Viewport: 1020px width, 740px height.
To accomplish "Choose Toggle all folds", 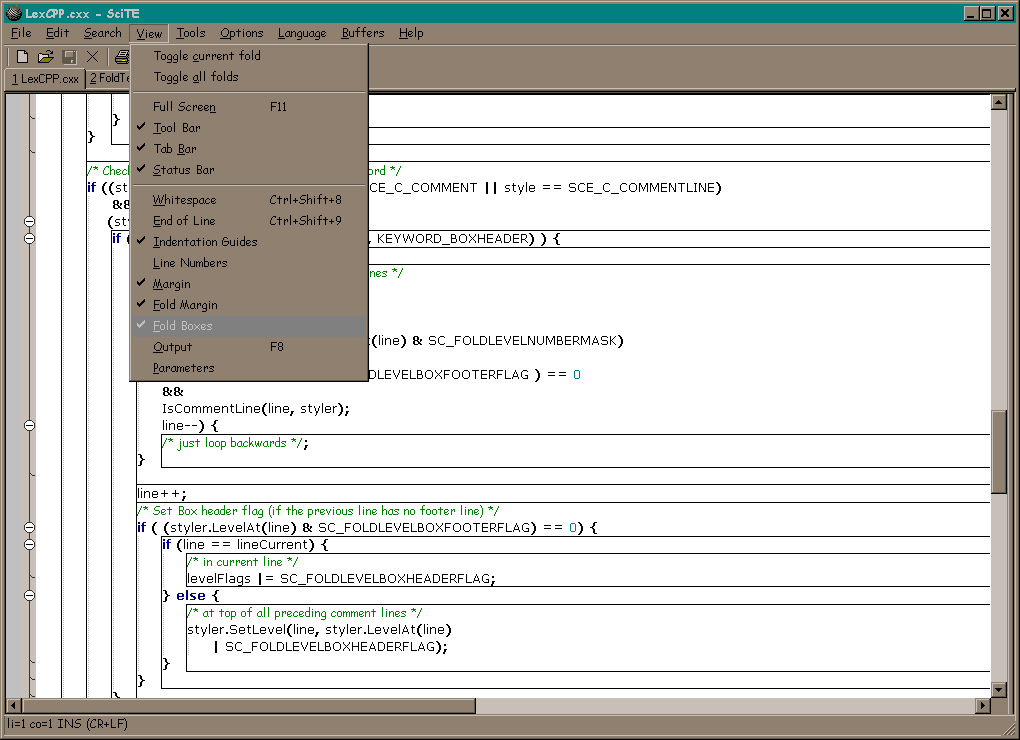I will (196, 77).
